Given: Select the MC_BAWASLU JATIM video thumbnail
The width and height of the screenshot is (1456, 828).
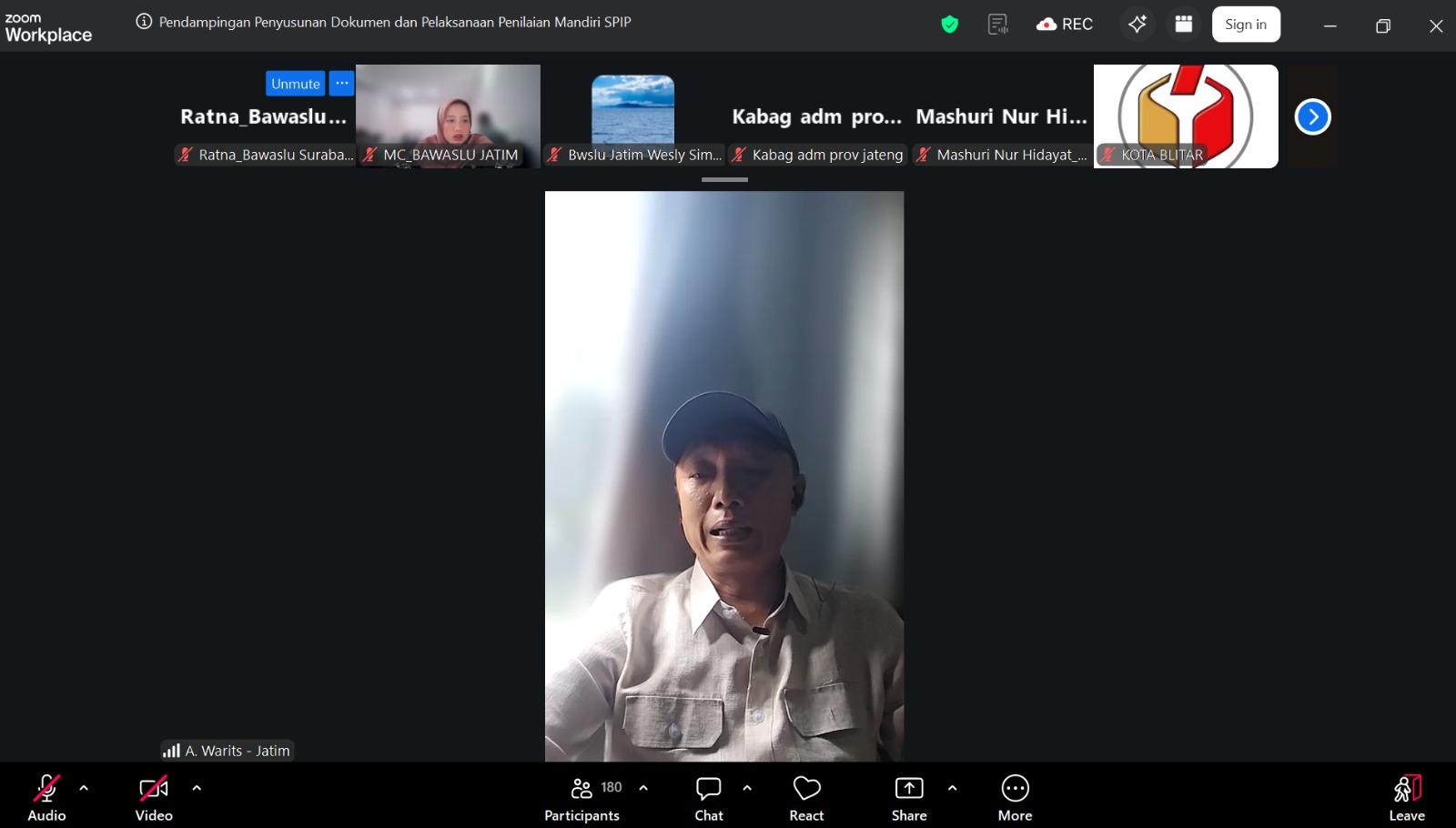Looking at the screenshot, I should pos(448,116).
